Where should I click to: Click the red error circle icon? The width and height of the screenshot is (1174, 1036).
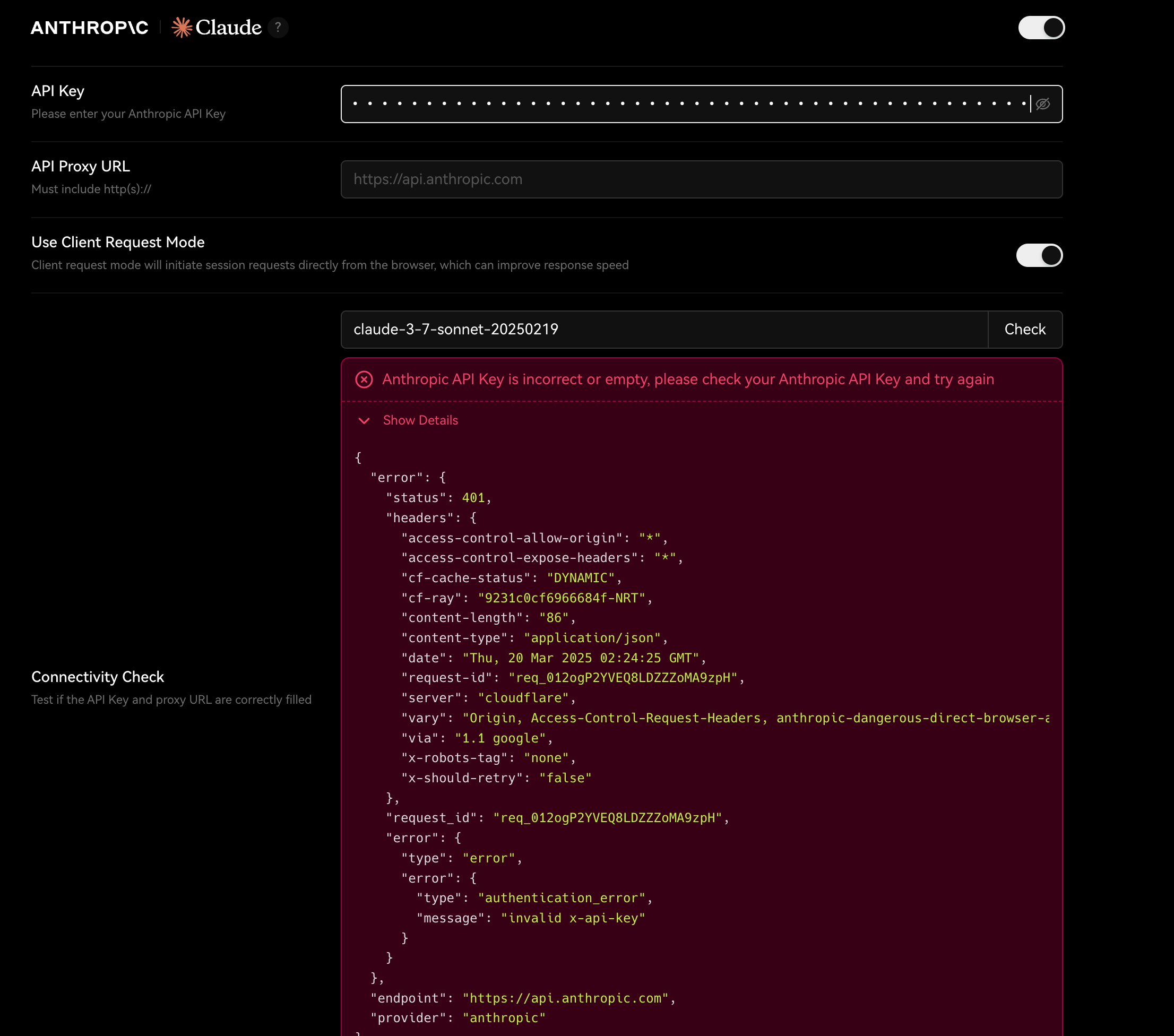[x=364, y=379]
